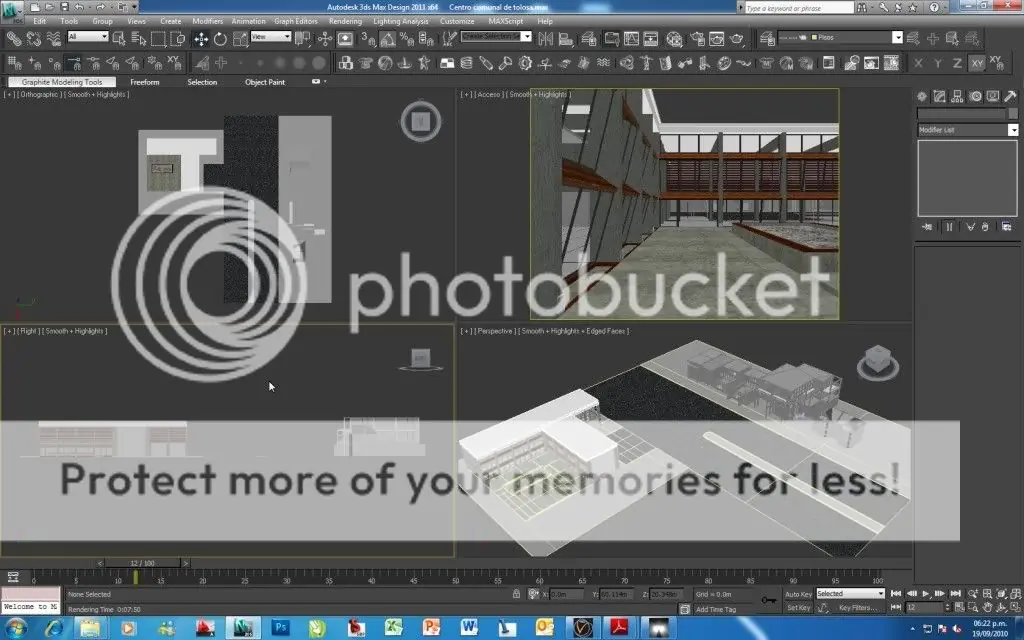Select the Select and Uniform Scale tool
Screen dimensions: 1024x640
pos(240,39)
